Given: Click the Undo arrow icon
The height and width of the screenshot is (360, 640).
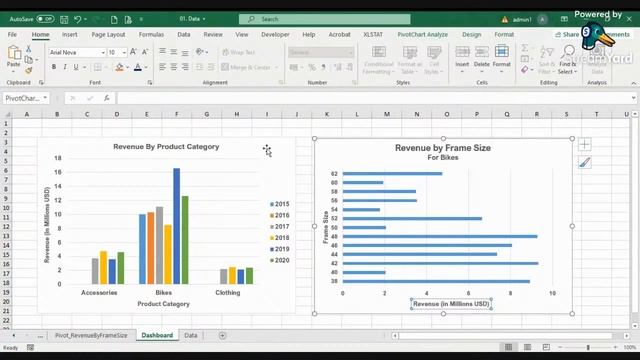Looking at the screenshot, I should [x=78, y=19].
